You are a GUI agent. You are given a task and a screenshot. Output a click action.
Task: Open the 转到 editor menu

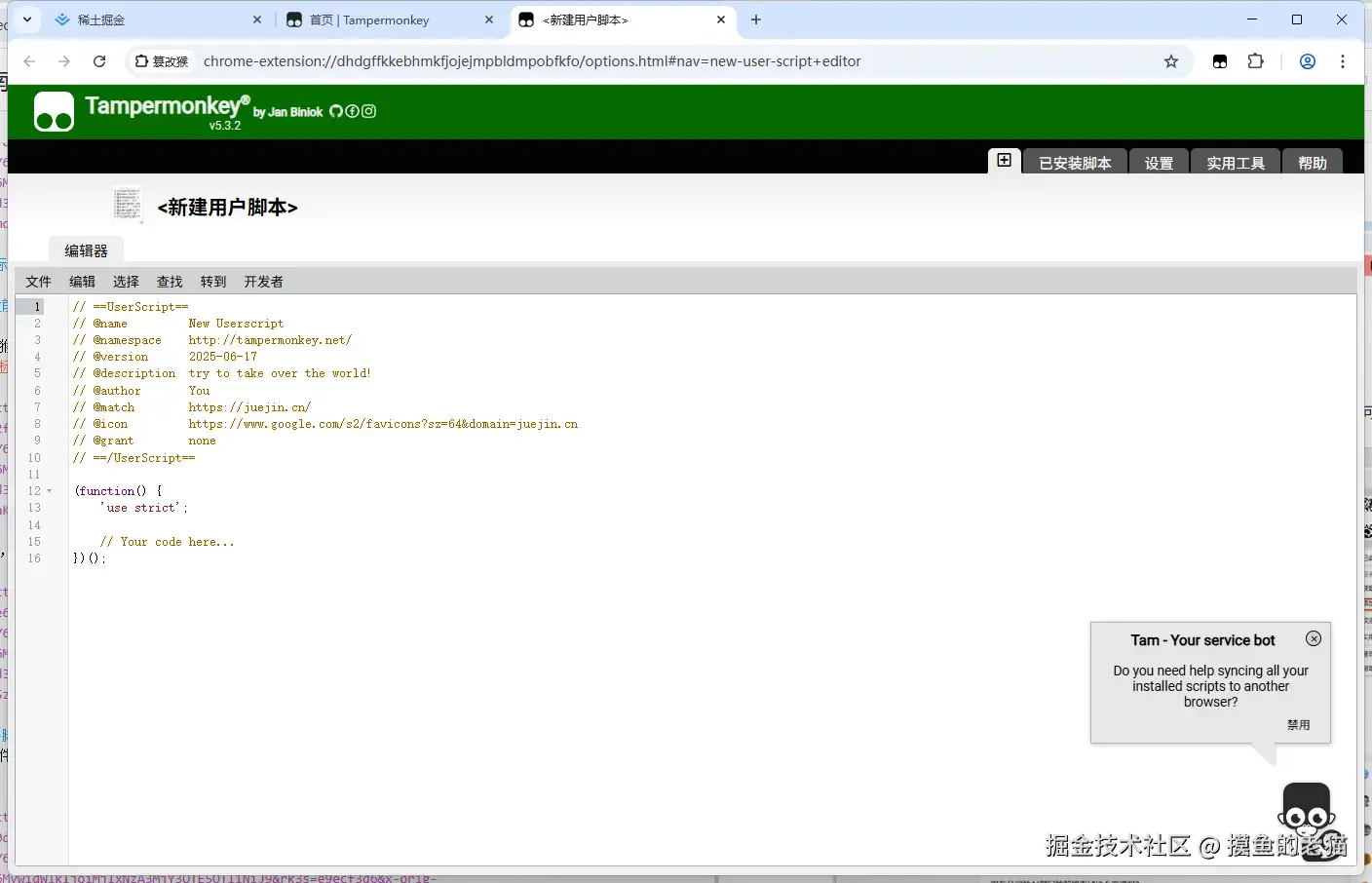(213, 282)
